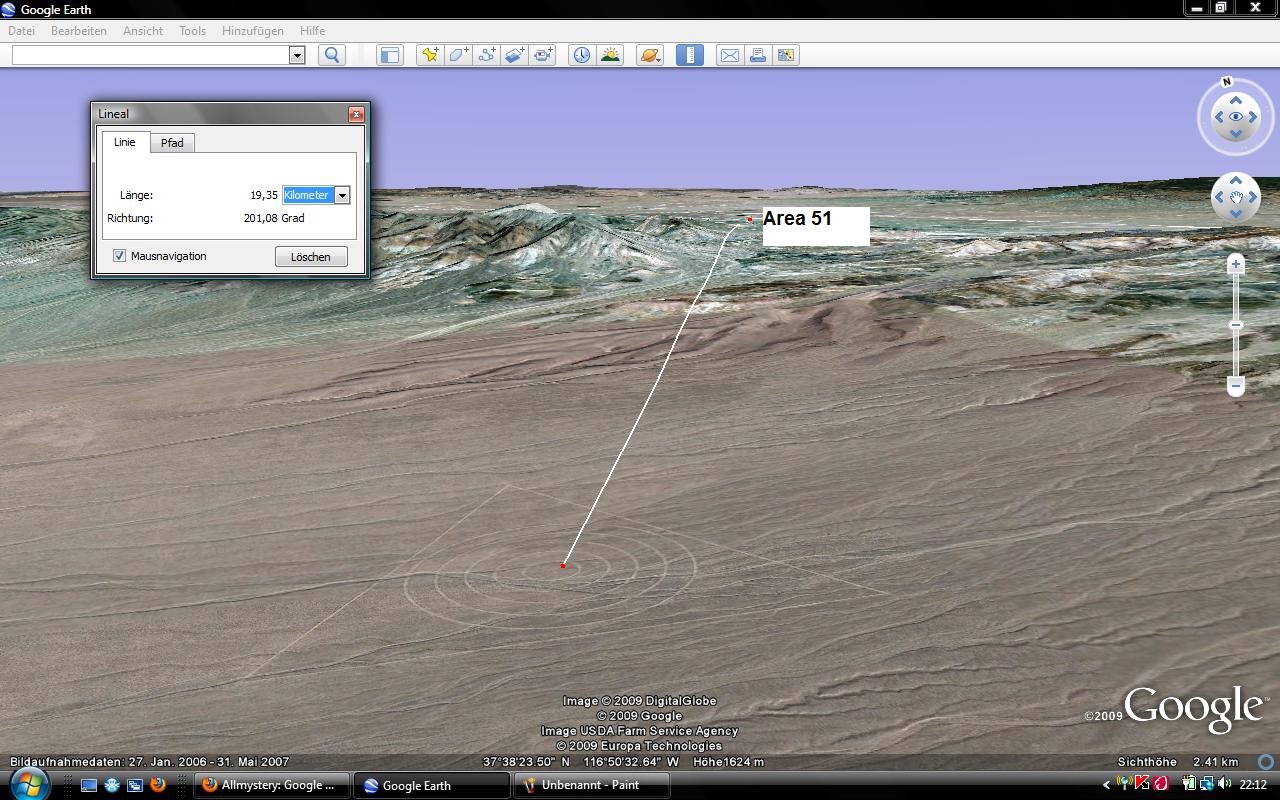1280x800 pixels.
Task: Expand the search field history dropdown
Action: (297, 55)
